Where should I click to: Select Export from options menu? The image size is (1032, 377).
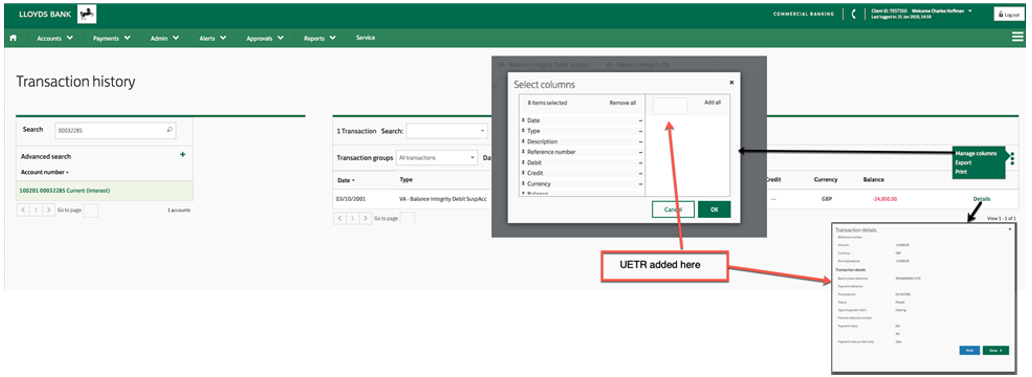coord(963,162)
